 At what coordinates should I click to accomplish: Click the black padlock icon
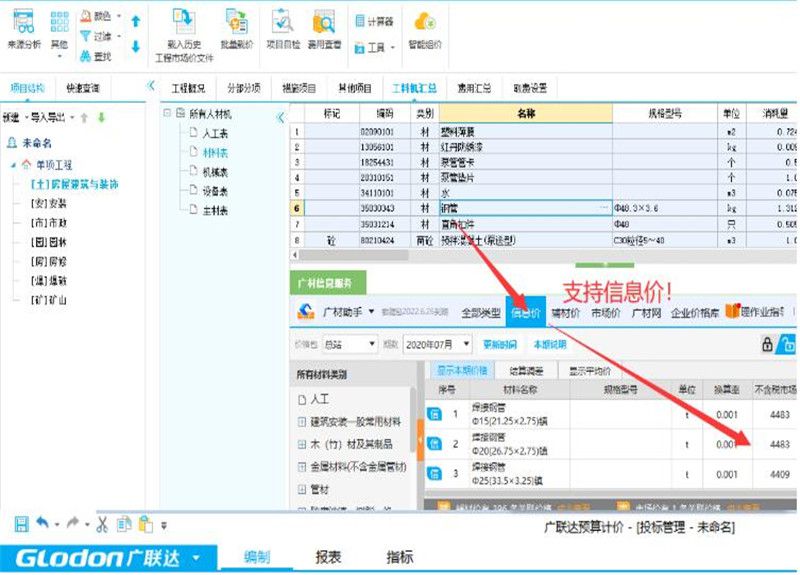767,344
